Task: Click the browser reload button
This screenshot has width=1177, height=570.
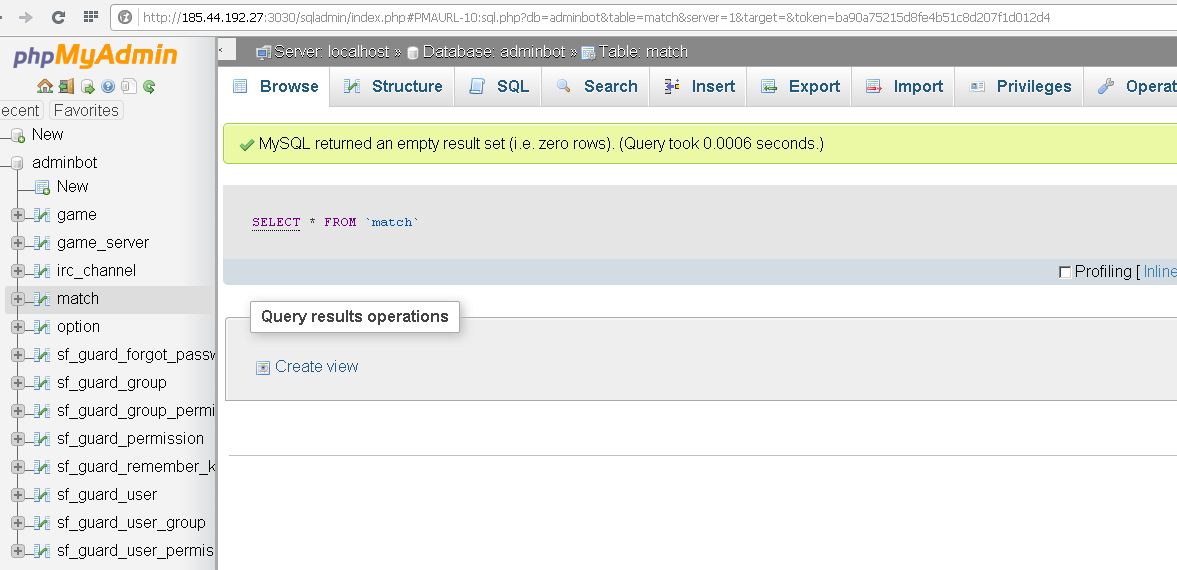Action: (x=58, y=17)
